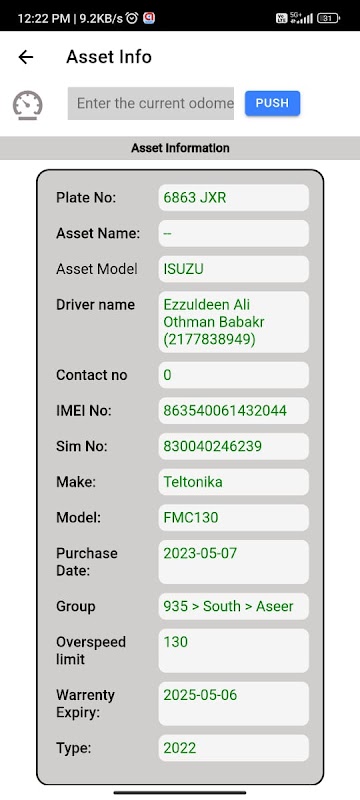Tap the Asset Name value field
Viewport: 360px width, 800px height.
click(234, 233)
